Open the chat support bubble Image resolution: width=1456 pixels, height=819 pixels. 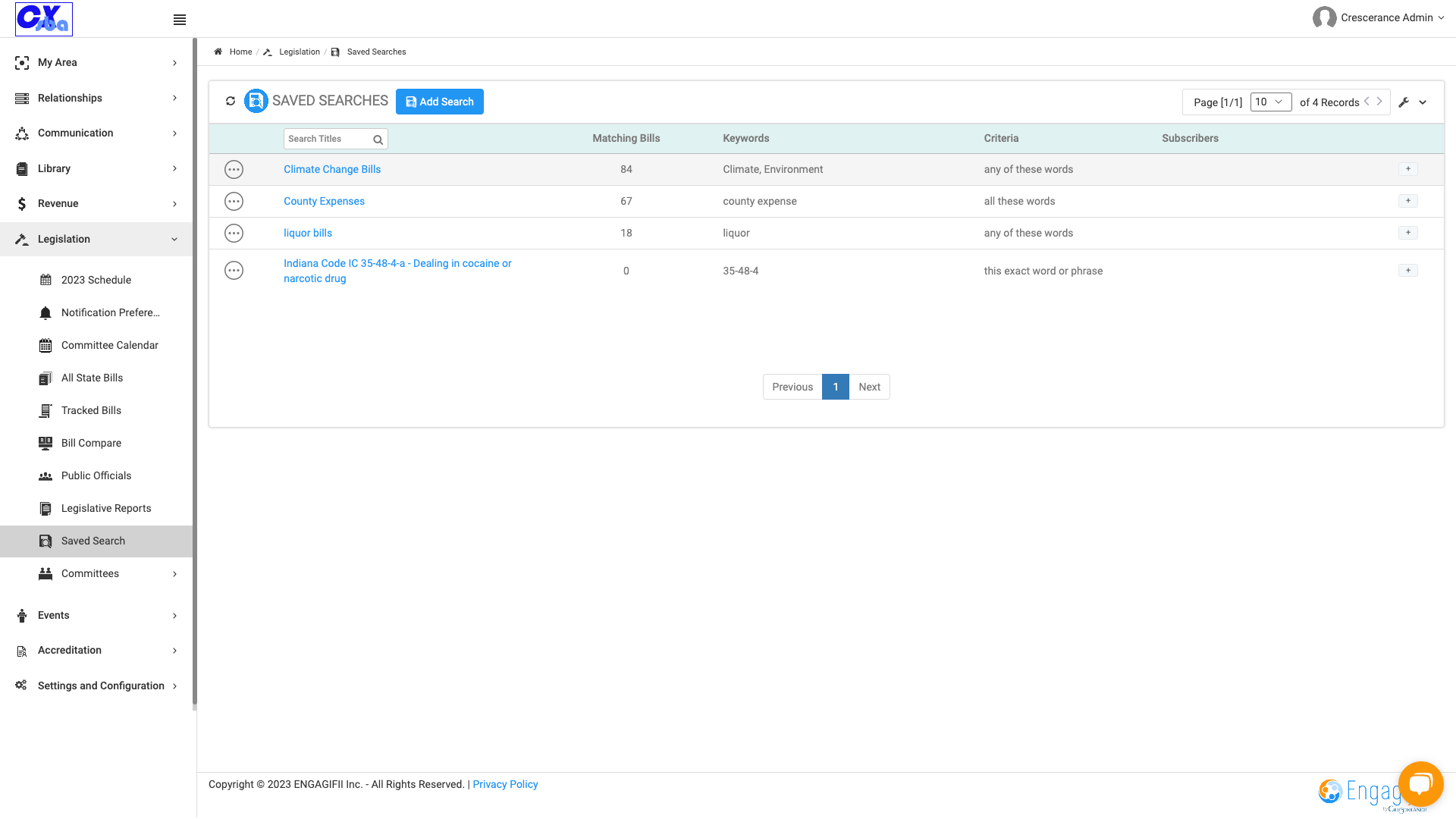click(x=1420, y=783)
